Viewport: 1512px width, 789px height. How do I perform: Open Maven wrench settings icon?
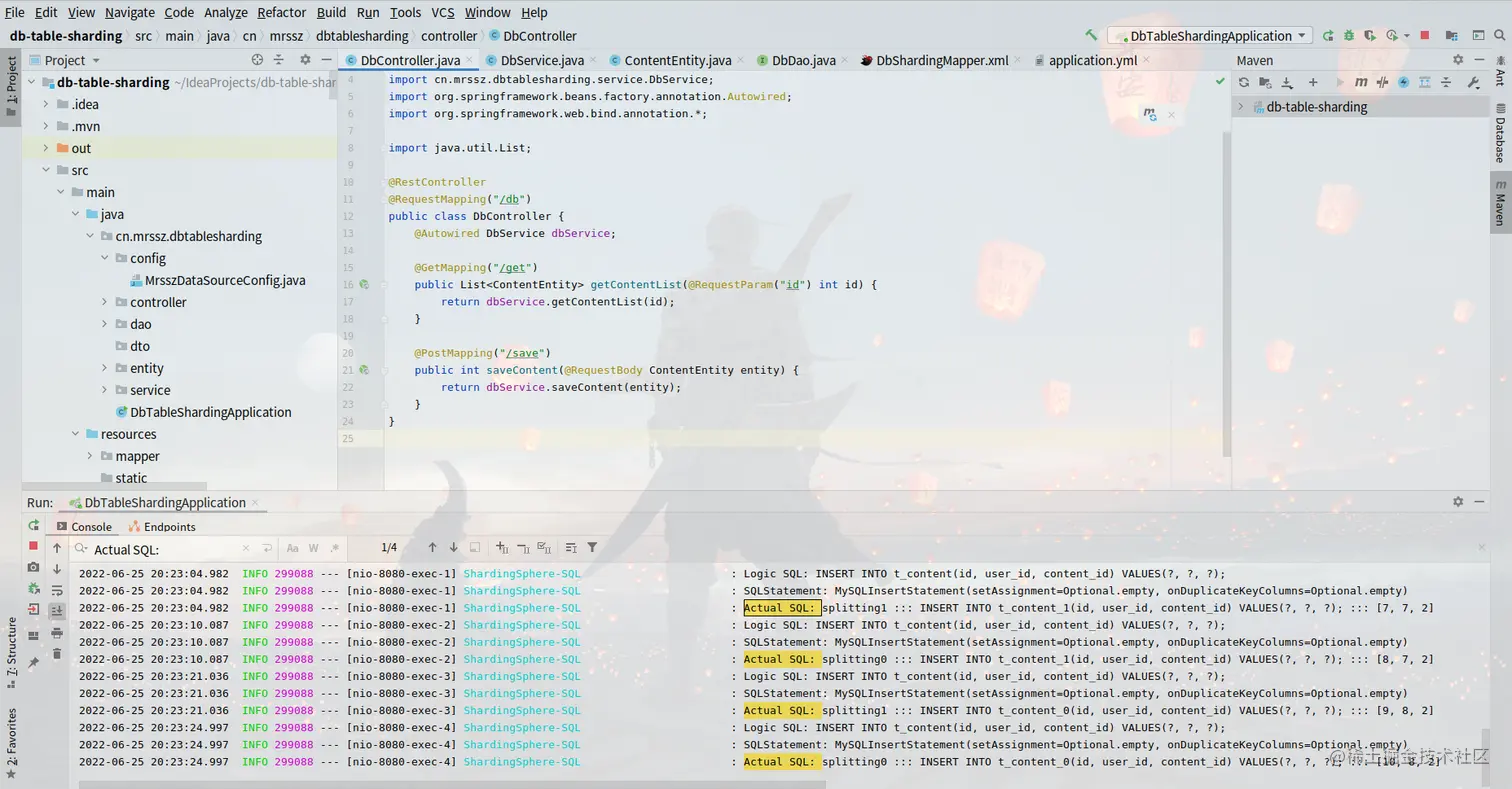(x=1473, y=82)
